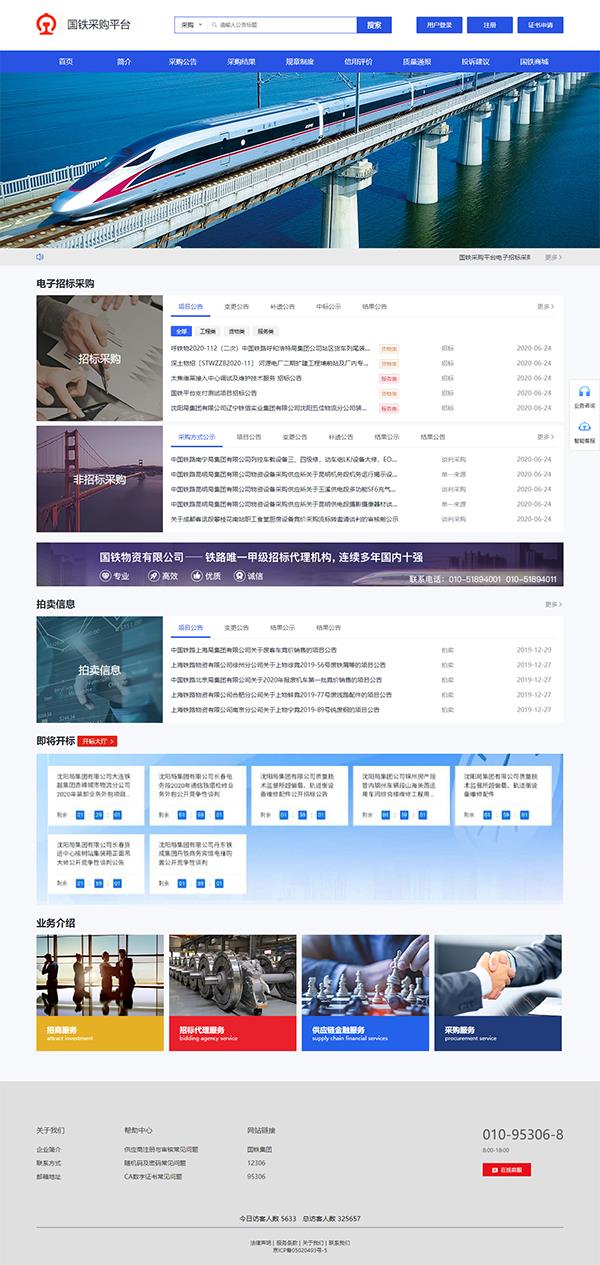Screen dimensions: 600x1265
Task: Open the 招商服务 yellow service tile
Action: pyautogui.click(x=100, y=992)
